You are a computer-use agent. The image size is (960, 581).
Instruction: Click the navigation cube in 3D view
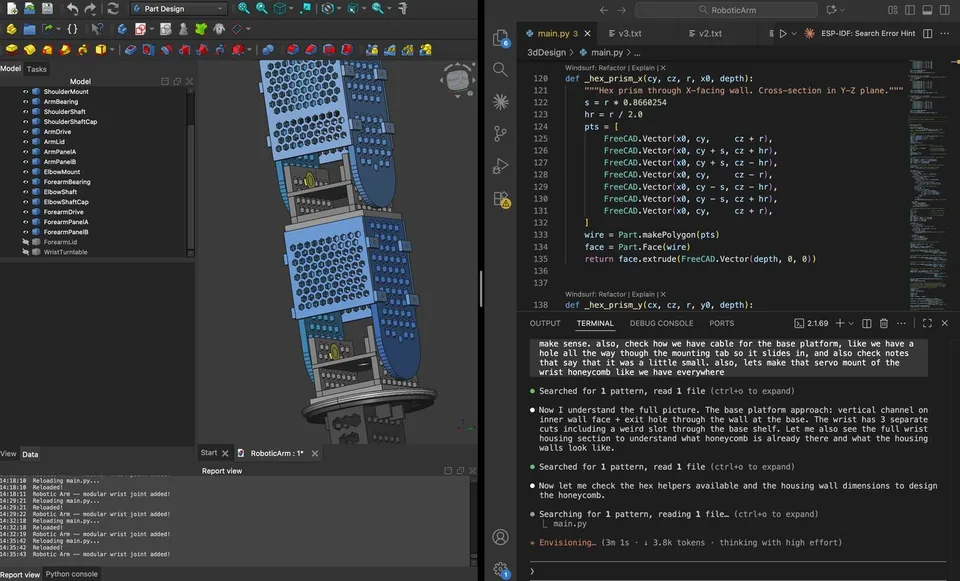457,80
